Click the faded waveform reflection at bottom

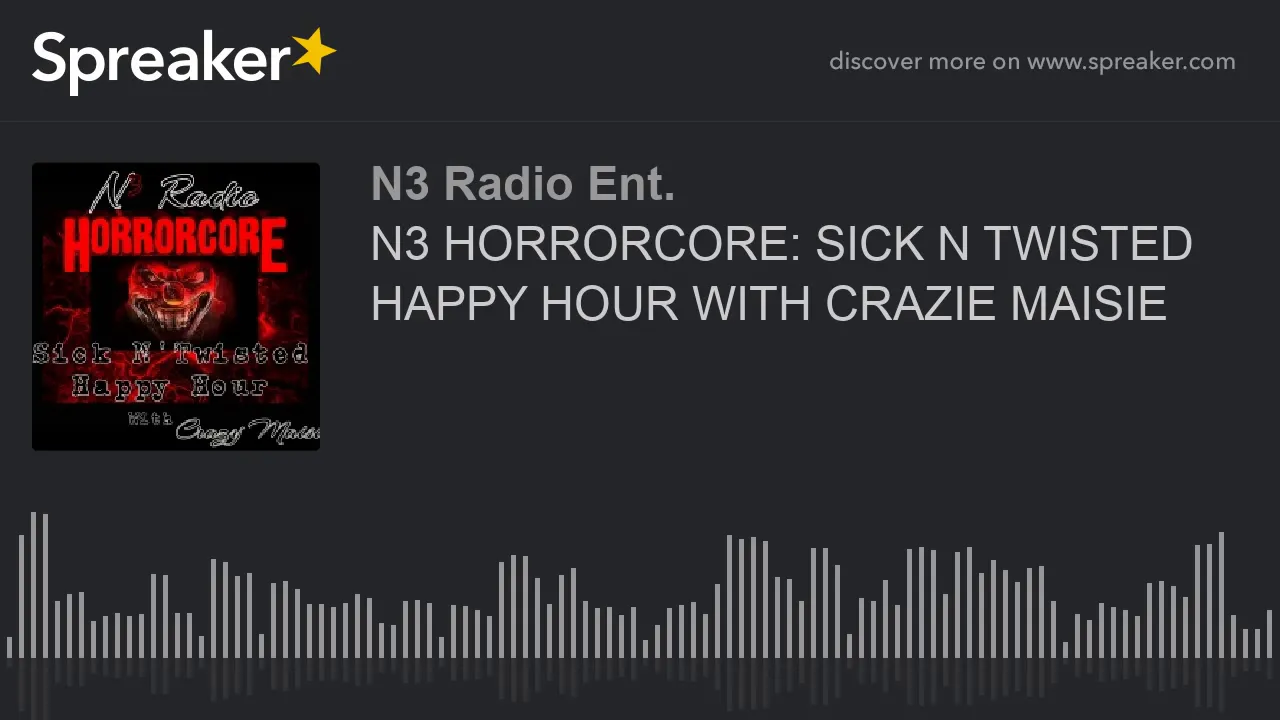coord(640,688)
